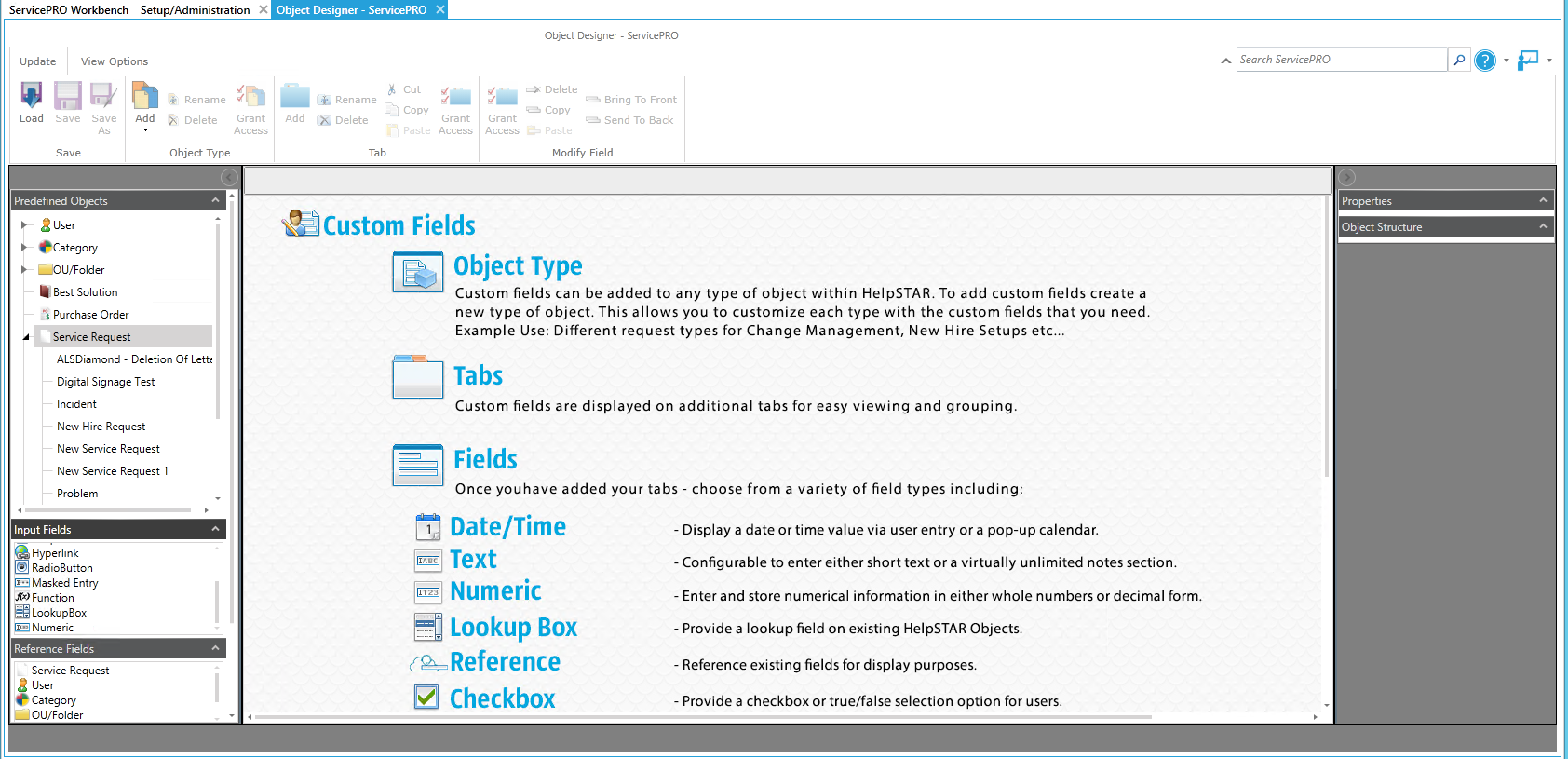Expand the Category tree node

[25, 247]
